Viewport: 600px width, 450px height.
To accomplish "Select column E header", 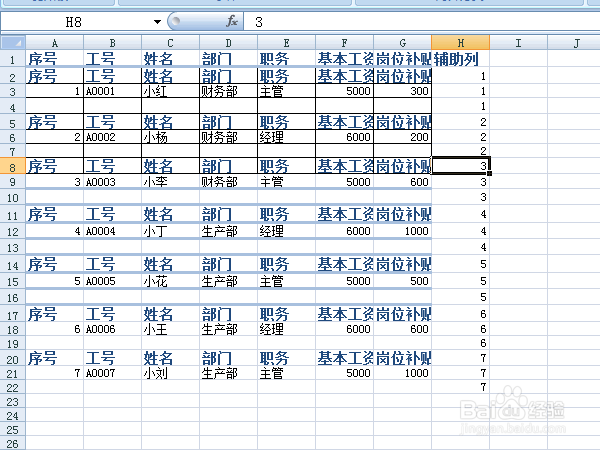I will pos(287,42).
